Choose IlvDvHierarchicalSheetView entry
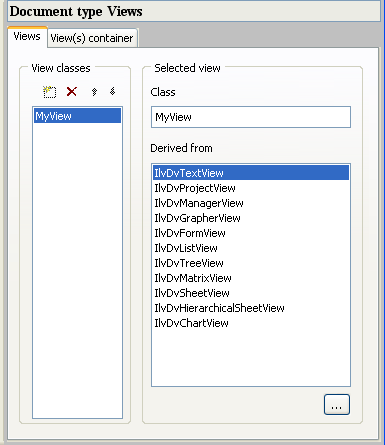Viewport: 385px width, 445px height. tap(251, 308)
